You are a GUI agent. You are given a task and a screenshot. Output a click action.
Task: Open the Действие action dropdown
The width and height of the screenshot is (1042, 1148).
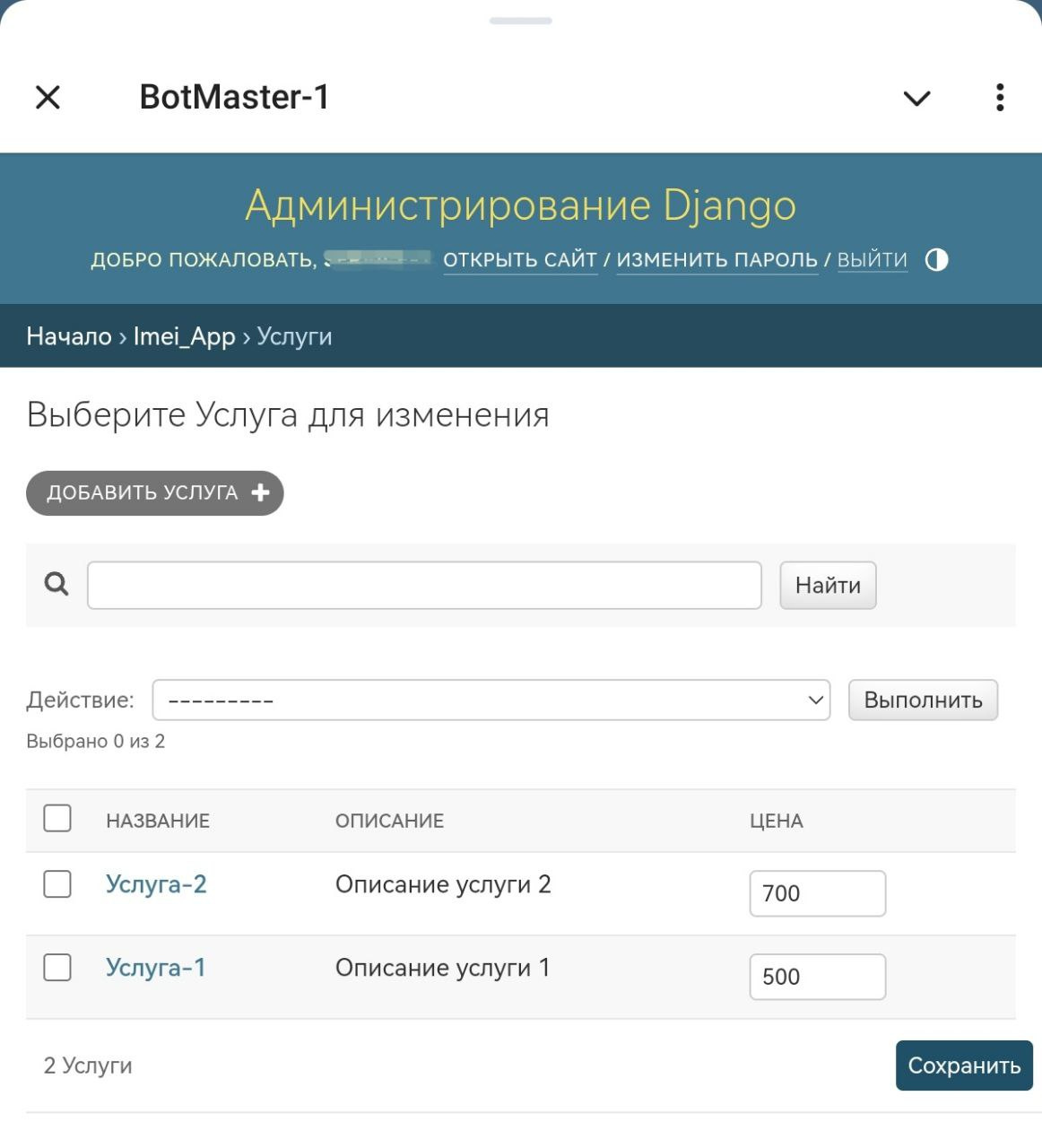click(491, 700)
